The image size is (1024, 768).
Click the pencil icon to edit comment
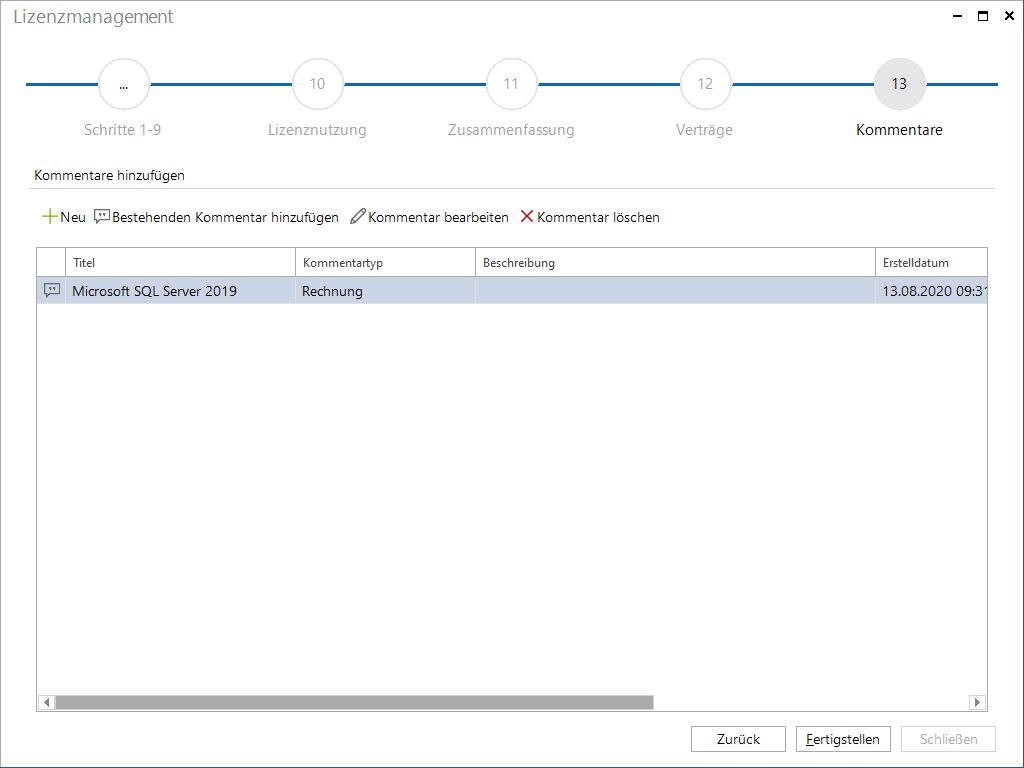pos(358,217)
